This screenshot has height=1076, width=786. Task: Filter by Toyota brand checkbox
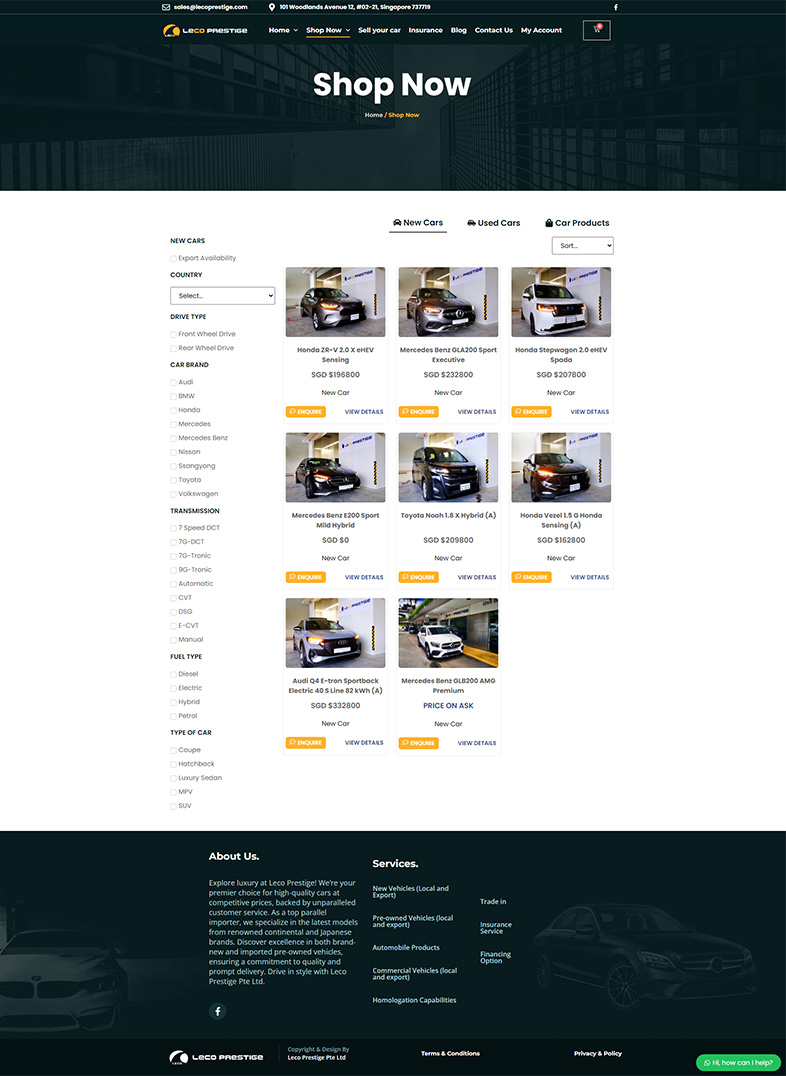click(174, 480)
